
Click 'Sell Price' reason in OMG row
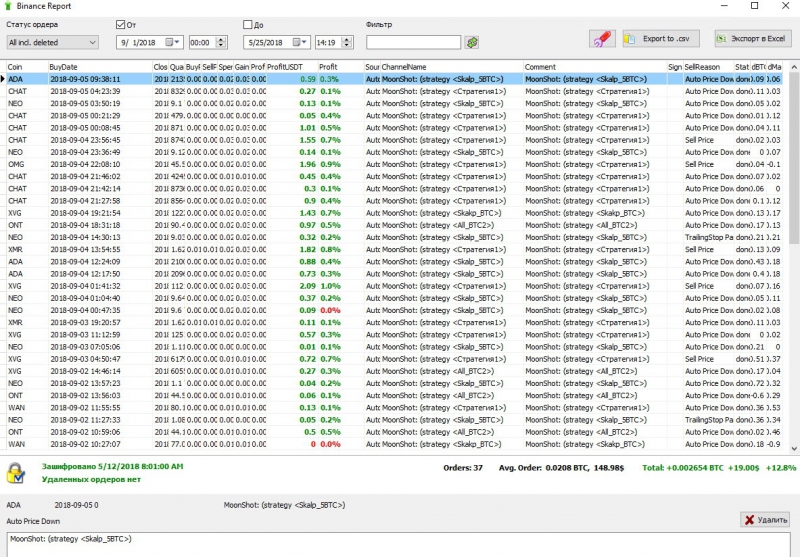[x=709, y=164]
